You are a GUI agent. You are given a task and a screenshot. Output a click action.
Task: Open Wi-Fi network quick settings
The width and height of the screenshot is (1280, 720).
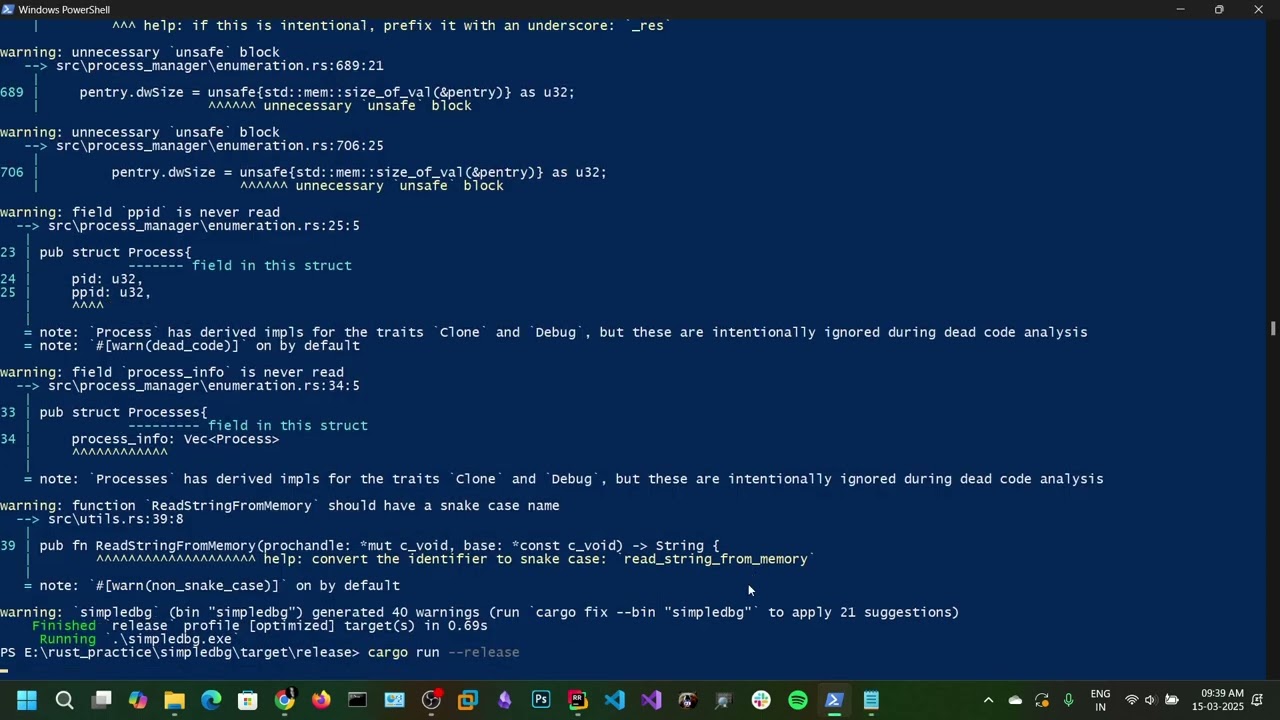(1131, 700)
